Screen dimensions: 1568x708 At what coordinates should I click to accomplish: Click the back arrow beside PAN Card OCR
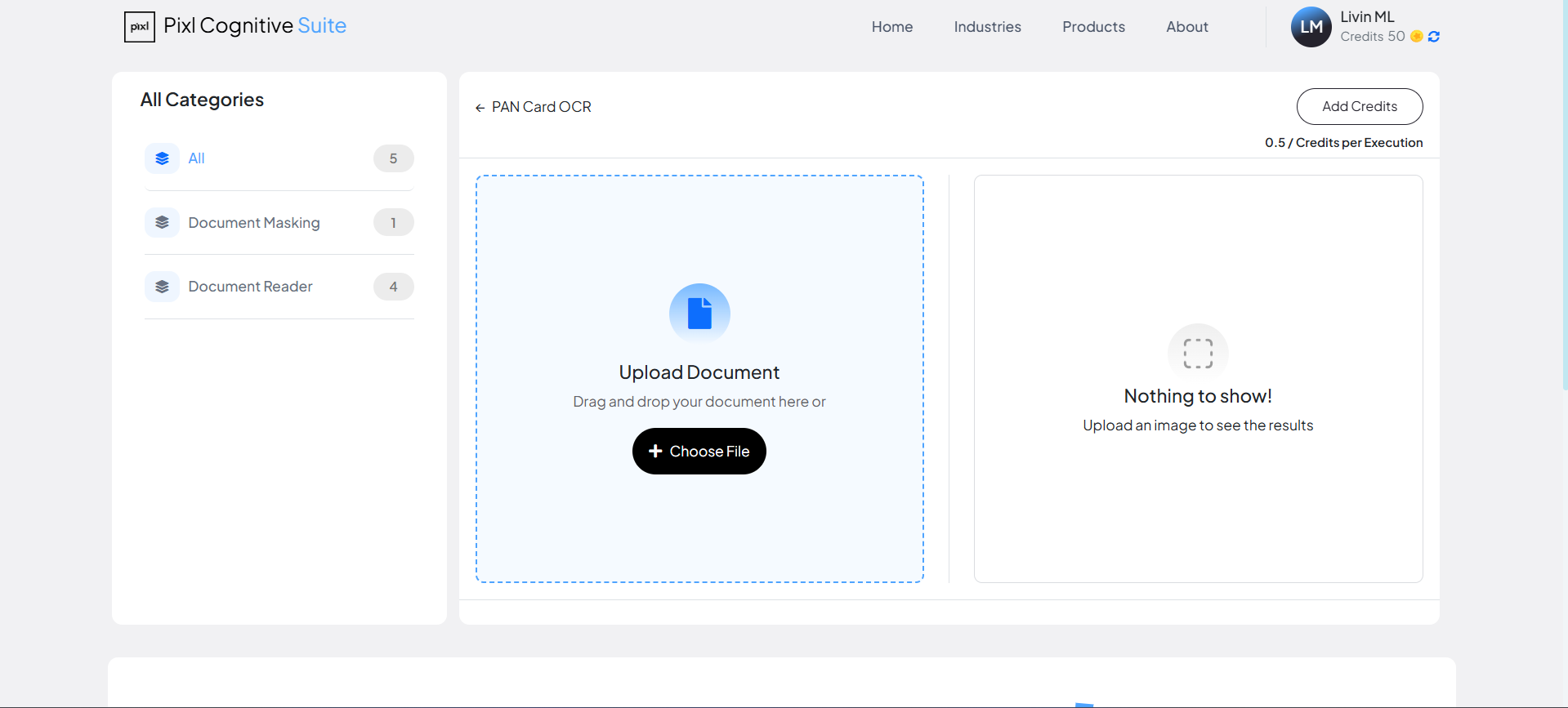(480, 108)
